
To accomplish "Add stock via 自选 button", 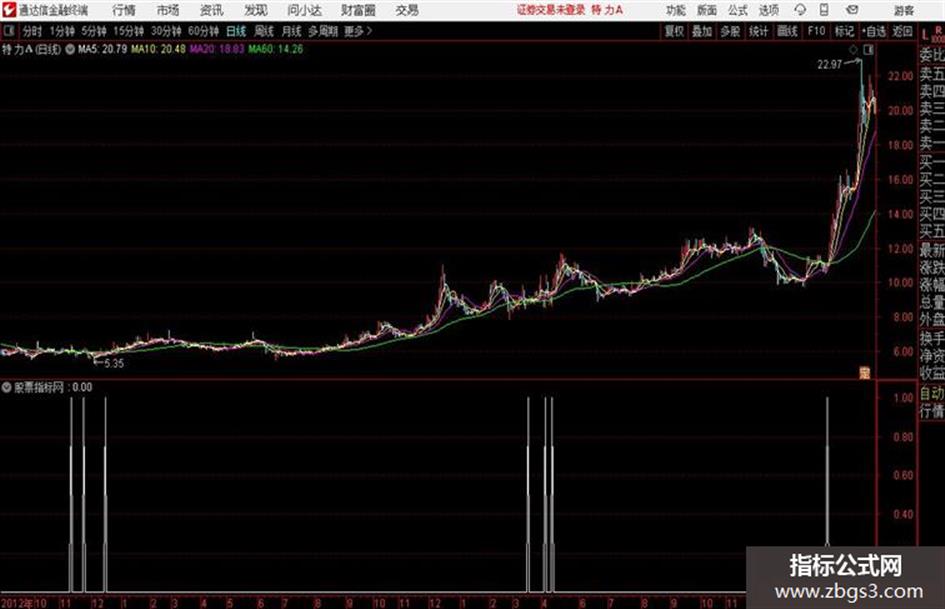I will click(x=873, y=31).
